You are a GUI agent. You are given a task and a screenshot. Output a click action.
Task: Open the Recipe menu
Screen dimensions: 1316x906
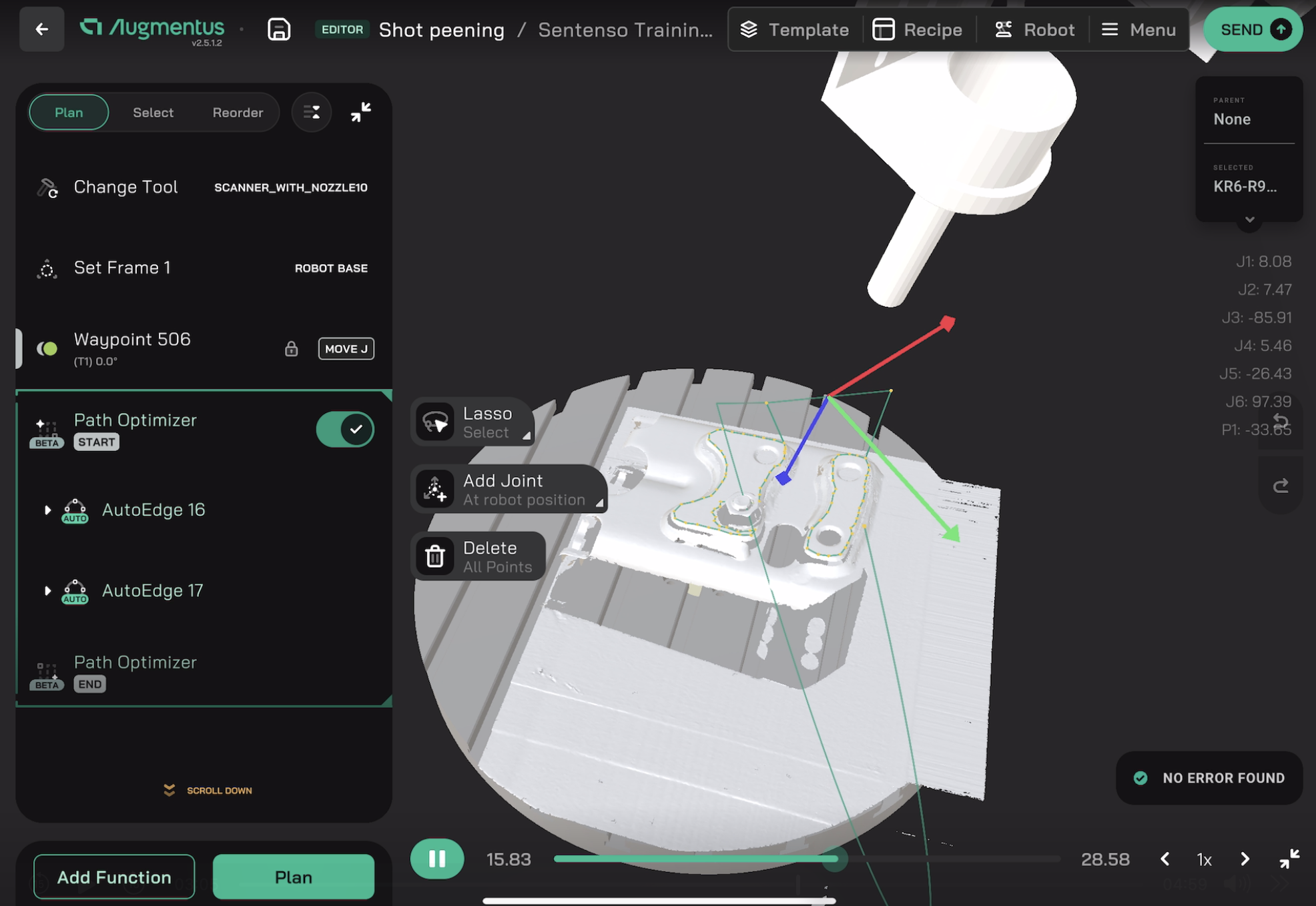[x=918, y=29]
